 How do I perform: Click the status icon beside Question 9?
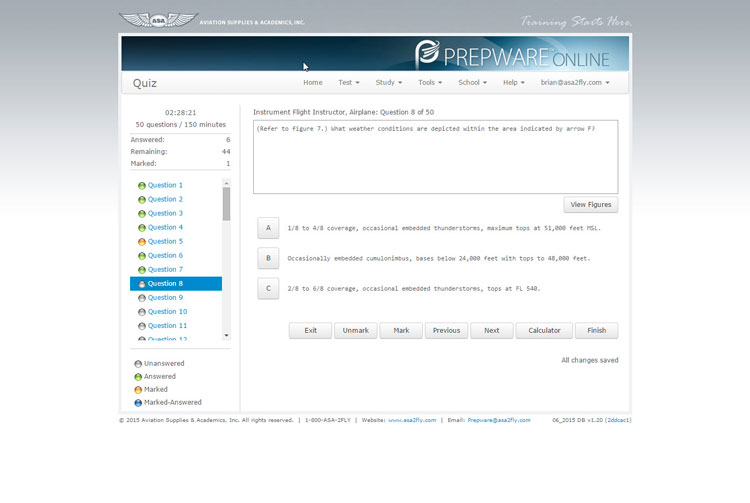[x=142, y=298]
